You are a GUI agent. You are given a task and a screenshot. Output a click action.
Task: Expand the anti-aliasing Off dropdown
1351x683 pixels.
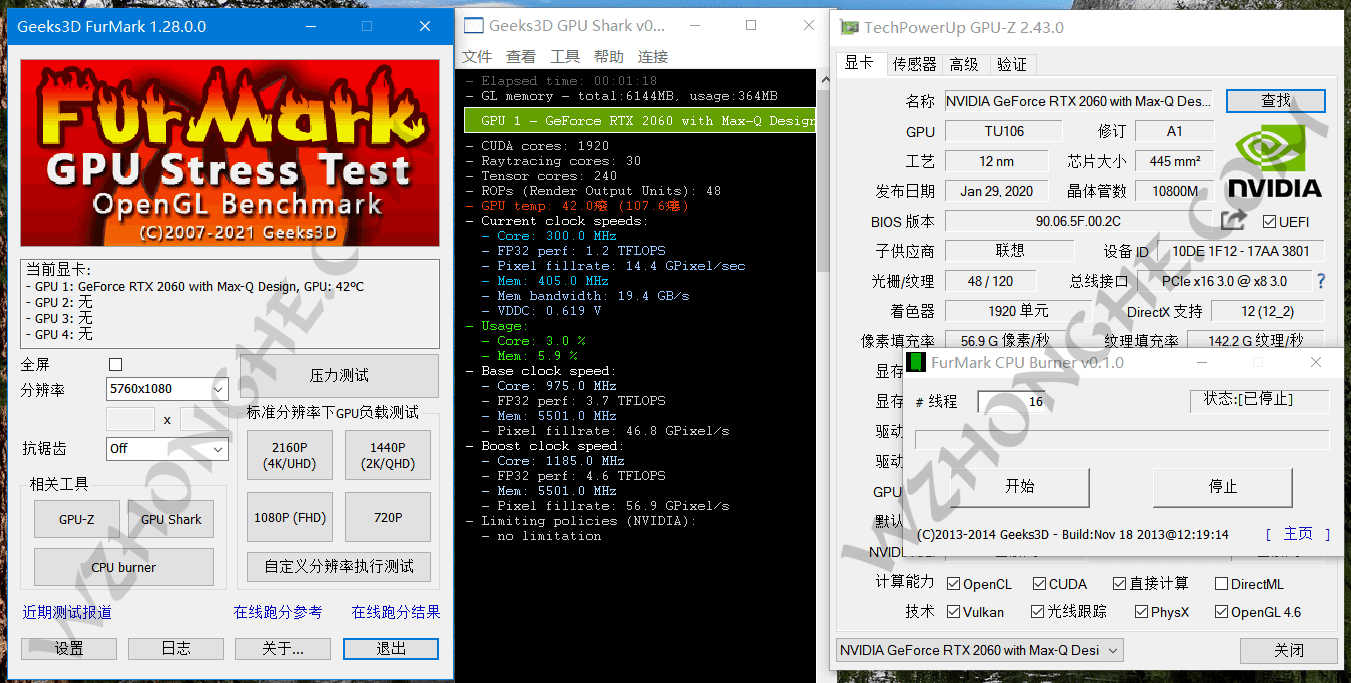tap(167, 449)
